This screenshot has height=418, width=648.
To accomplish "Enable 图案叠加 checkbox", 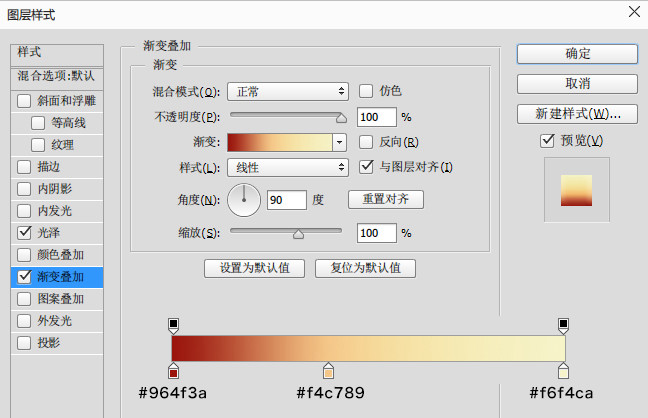I will tap(24, 299).
